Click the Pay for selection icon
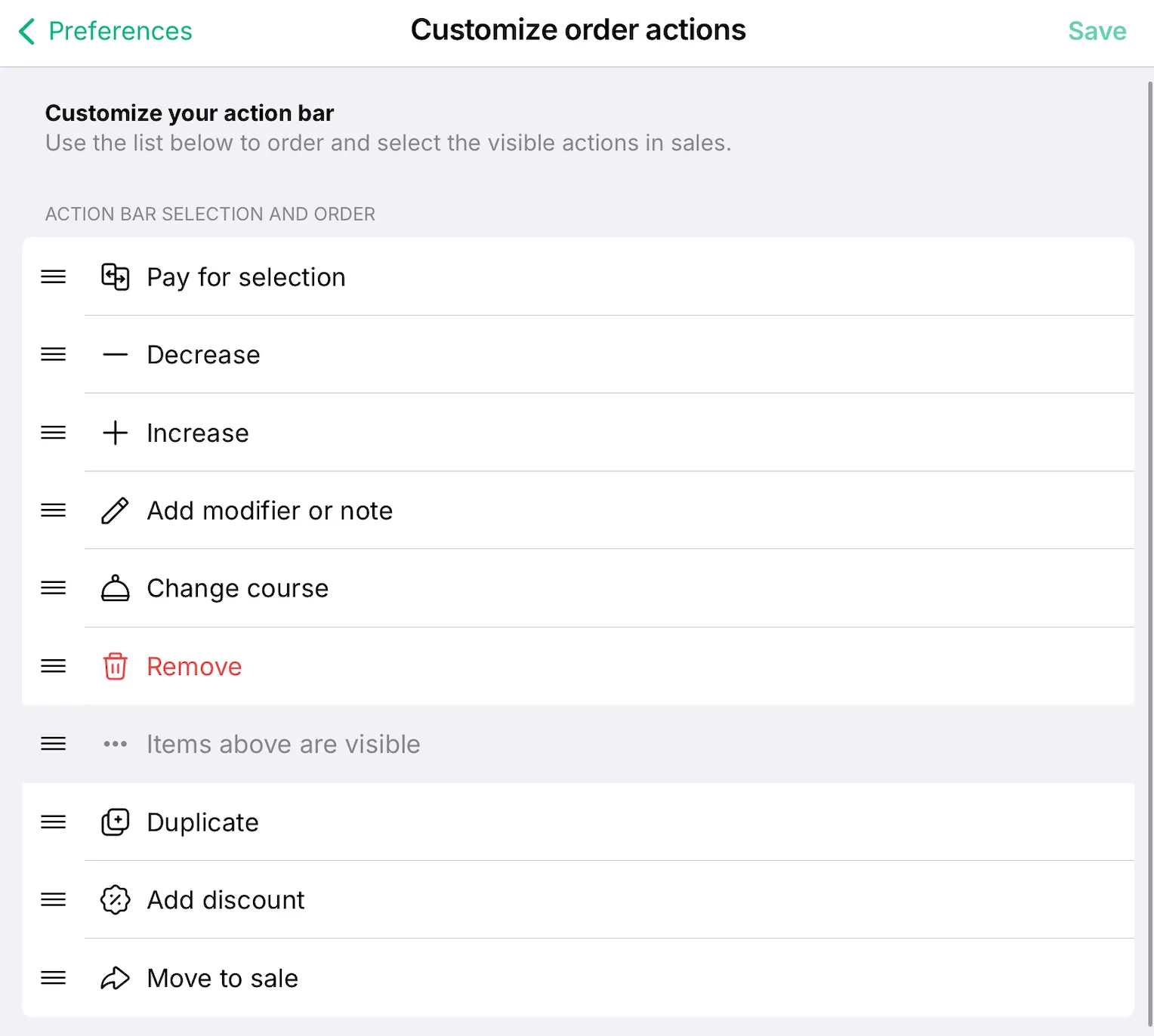The height and width of the screenshot is (1036, 1154). click(115, 277)
